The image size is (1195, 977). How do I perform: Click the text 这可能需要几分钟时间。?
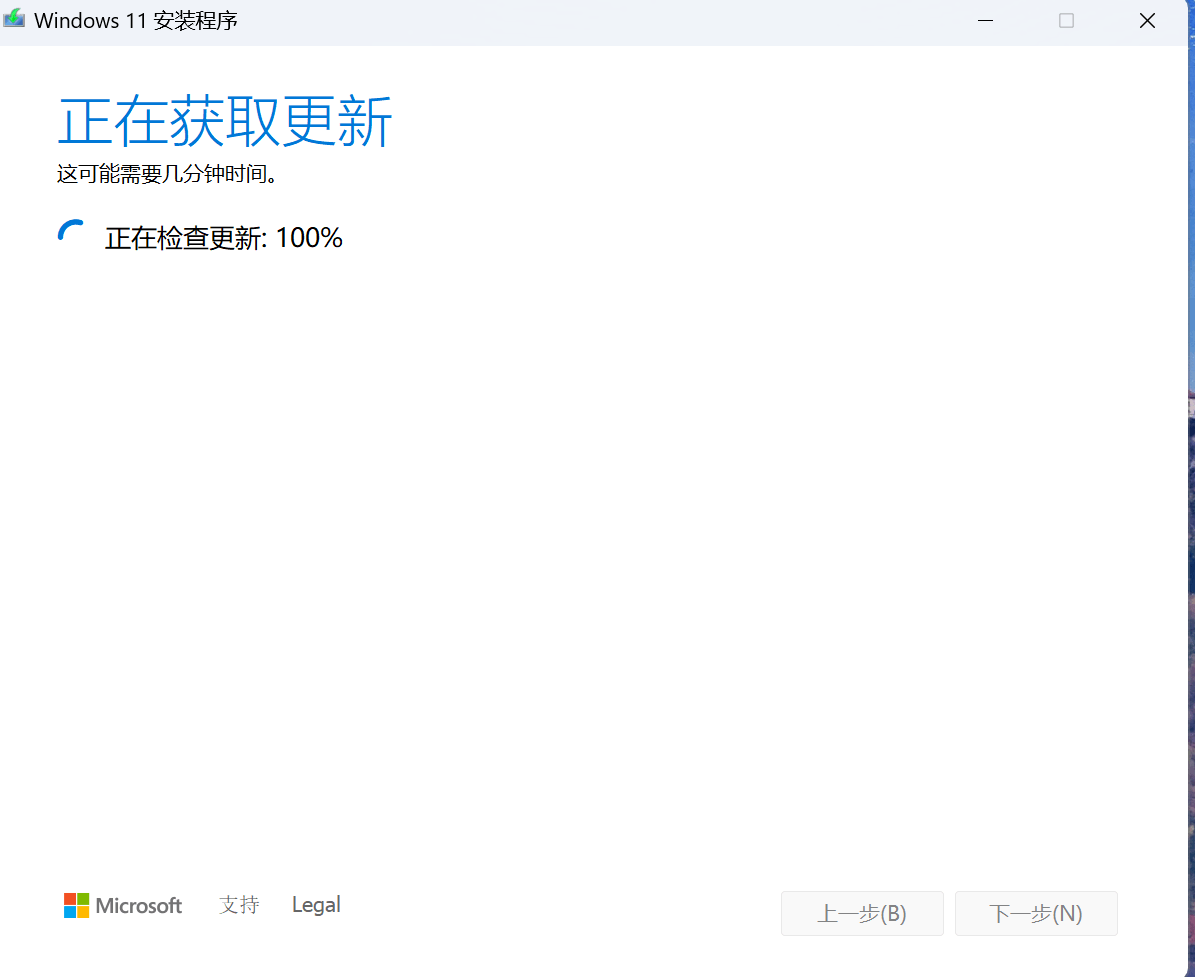pyautogui.click(x=167, y=174)
